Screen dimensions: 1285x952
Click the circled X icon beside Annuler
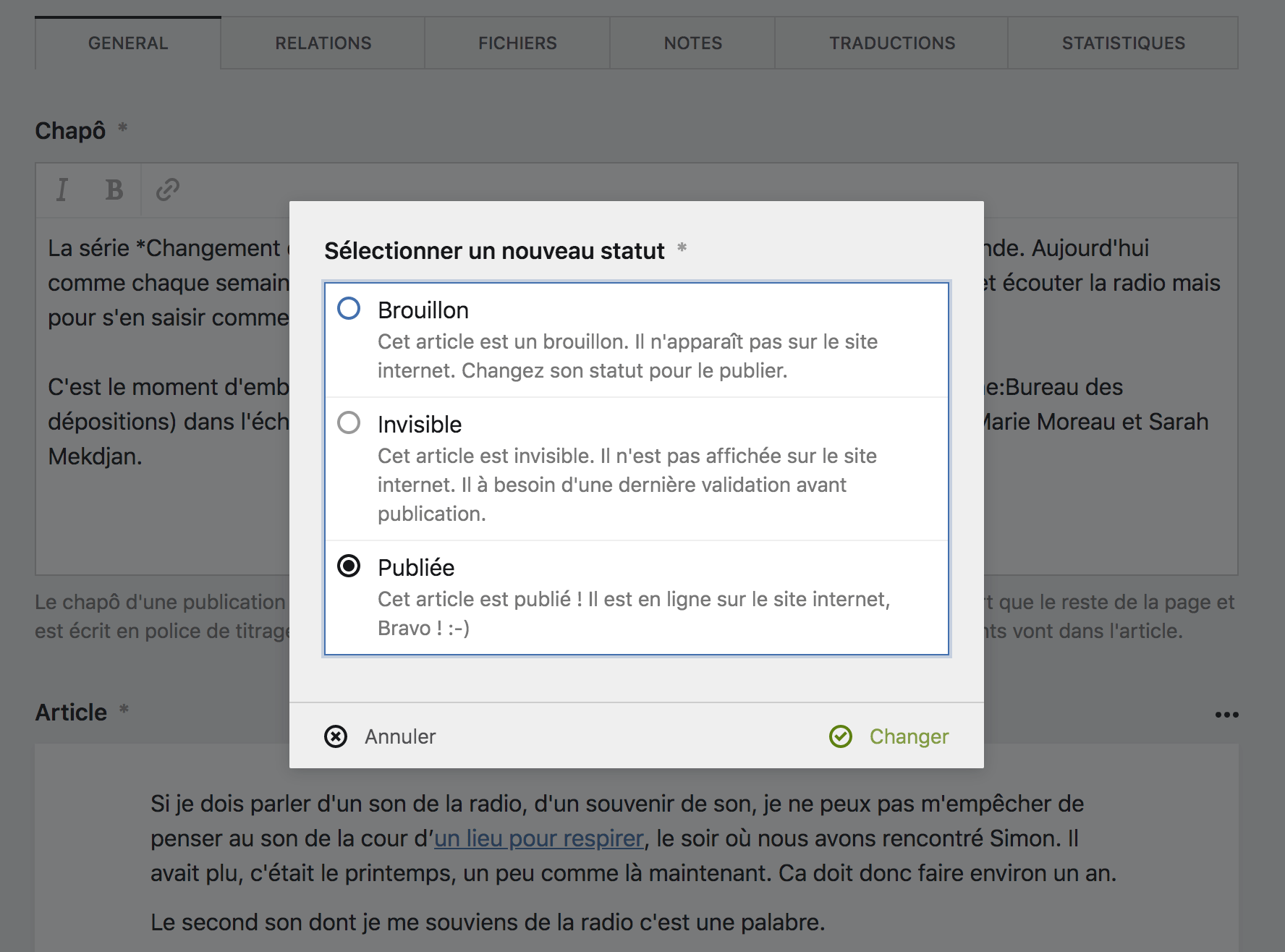335,736
